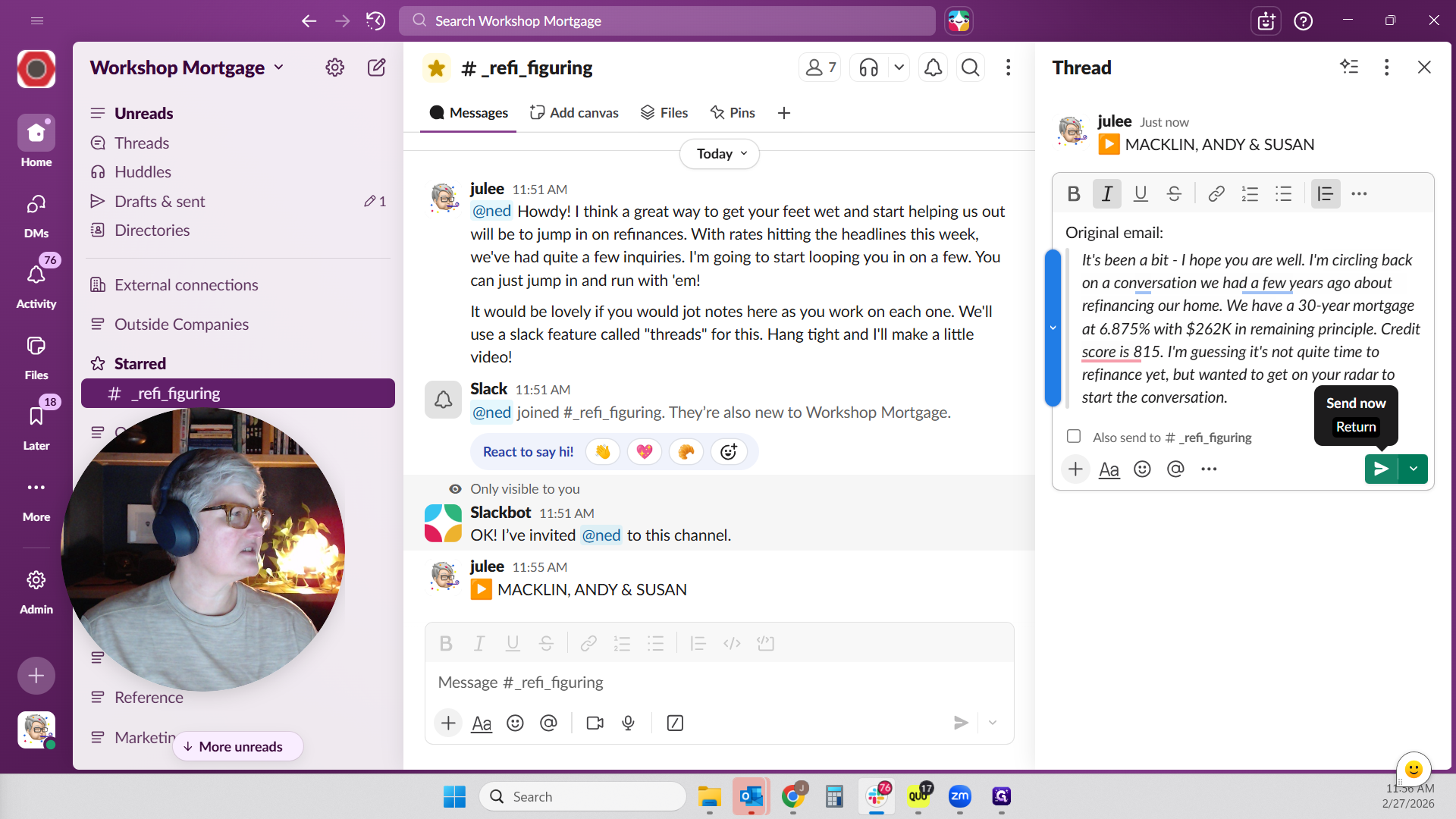This screenshot has width=1456, height=819.
Task: Open channel notification bell settings
Action: 933,68
